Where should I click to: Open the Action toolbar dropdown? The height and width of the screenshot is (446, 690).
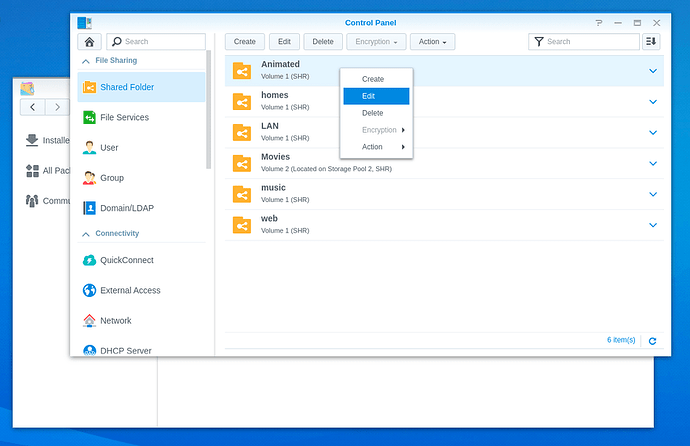(433, 42)
